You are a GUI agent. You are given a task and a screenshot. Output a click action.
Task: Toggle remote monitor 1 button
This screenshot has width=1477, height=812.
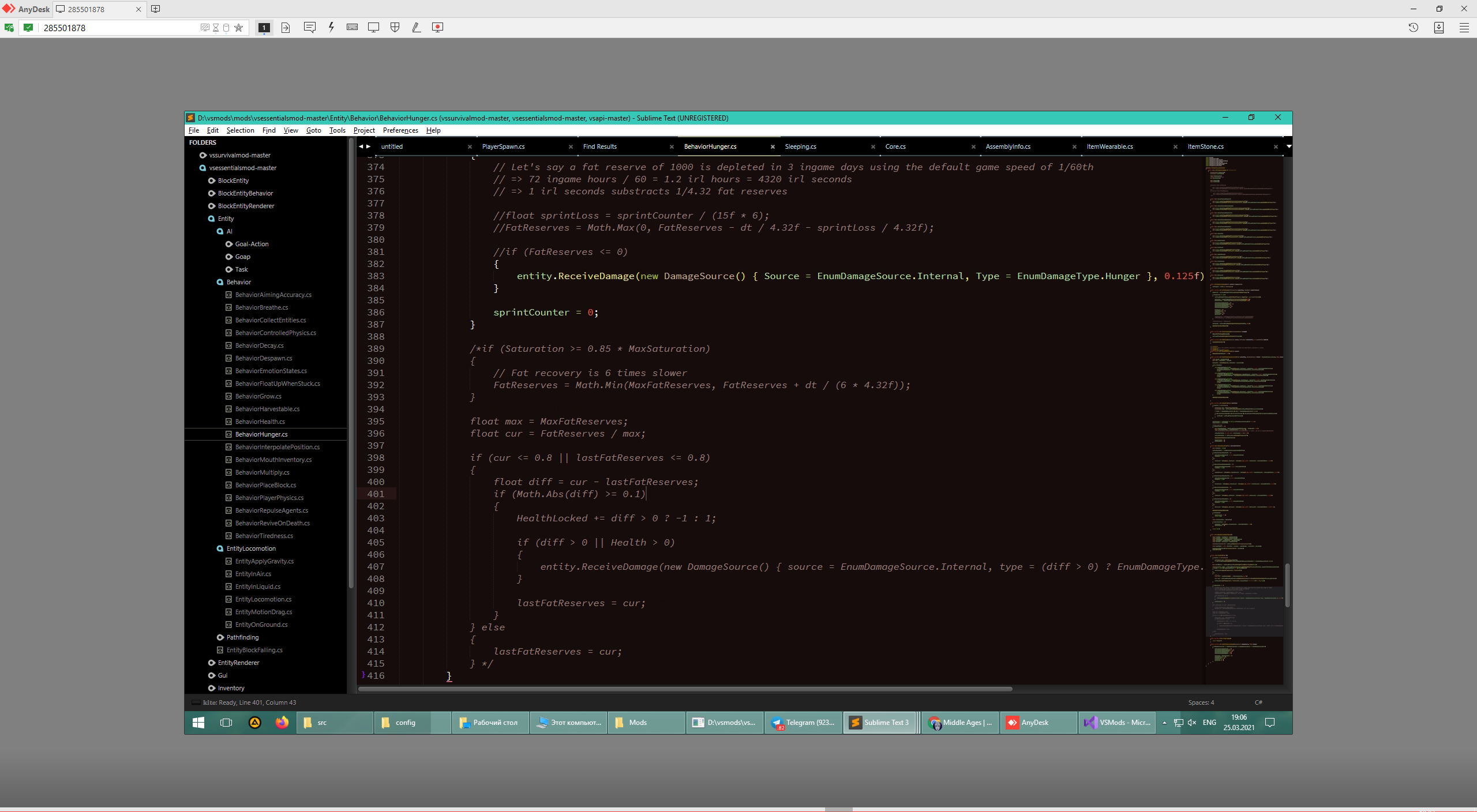pos(264,27)
